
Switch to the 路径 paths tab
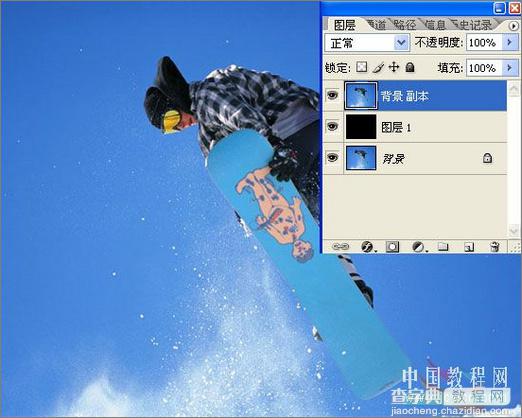404,25
